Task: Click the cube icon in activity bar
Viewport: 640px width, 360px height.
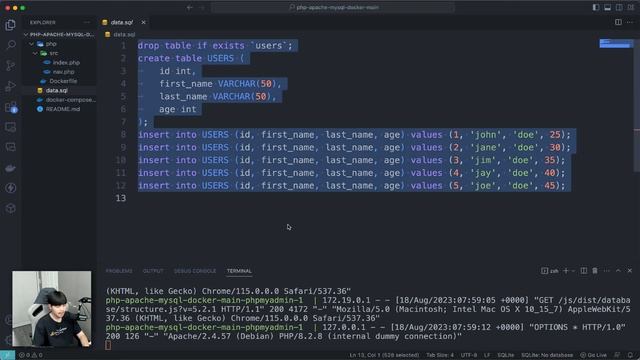Action: point(11,208)
